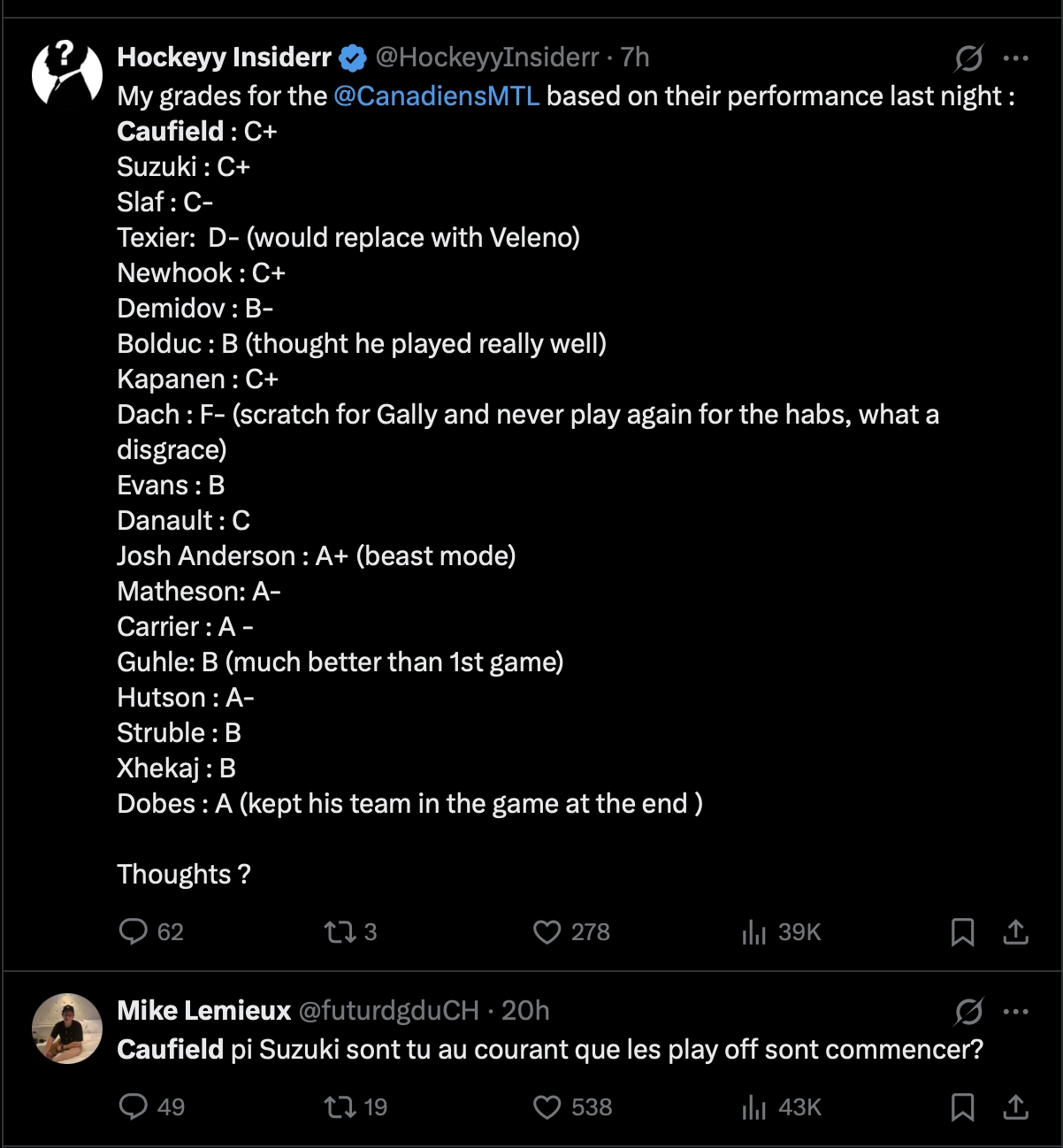Reply to Hockeyy Insiderr's grades tweet
This screenshot has height=1148, width=1063.
pyautogui.click(x=134, y=931)
